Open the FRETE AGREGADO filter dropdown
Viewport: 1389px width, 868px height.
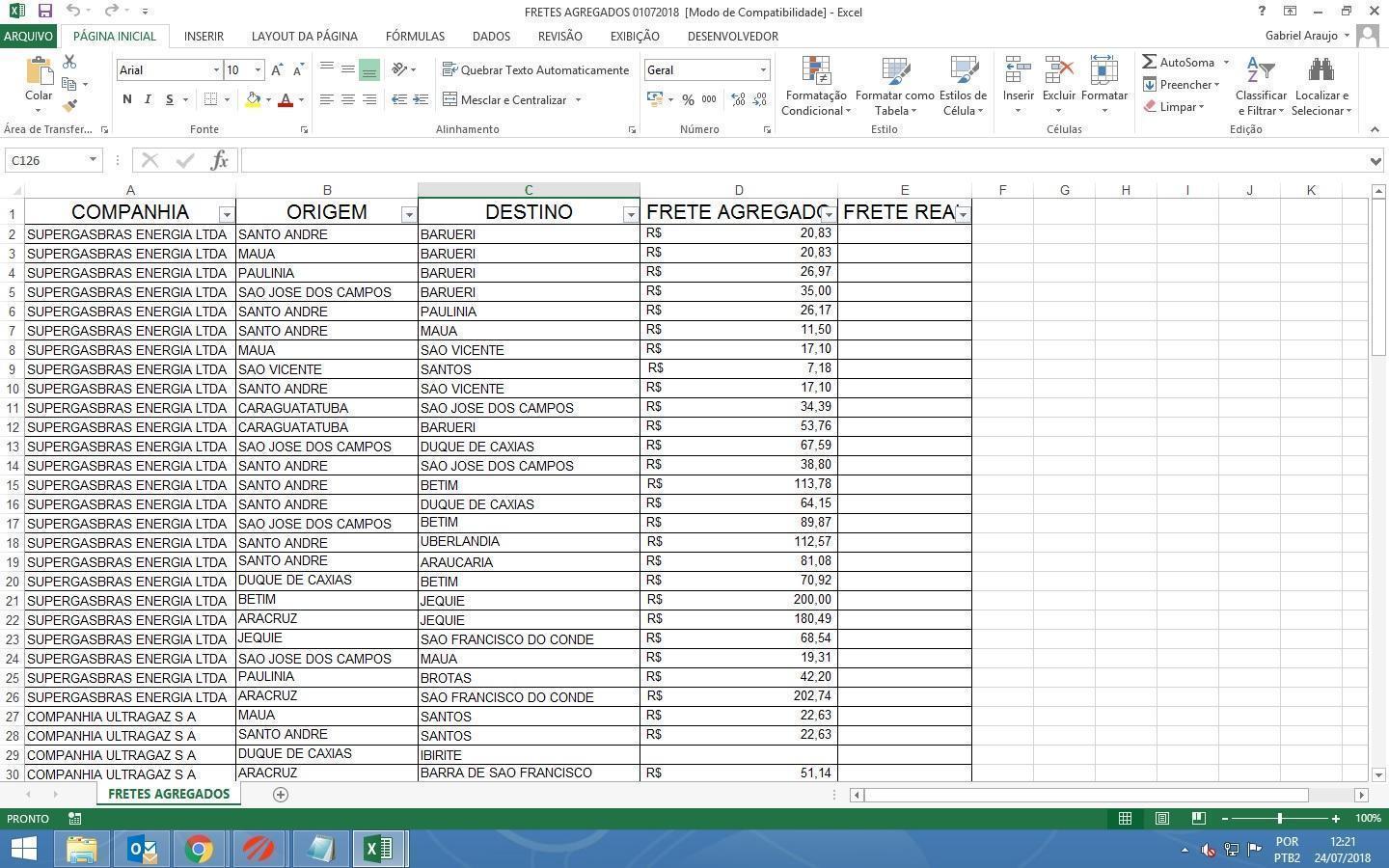[829, 214]
